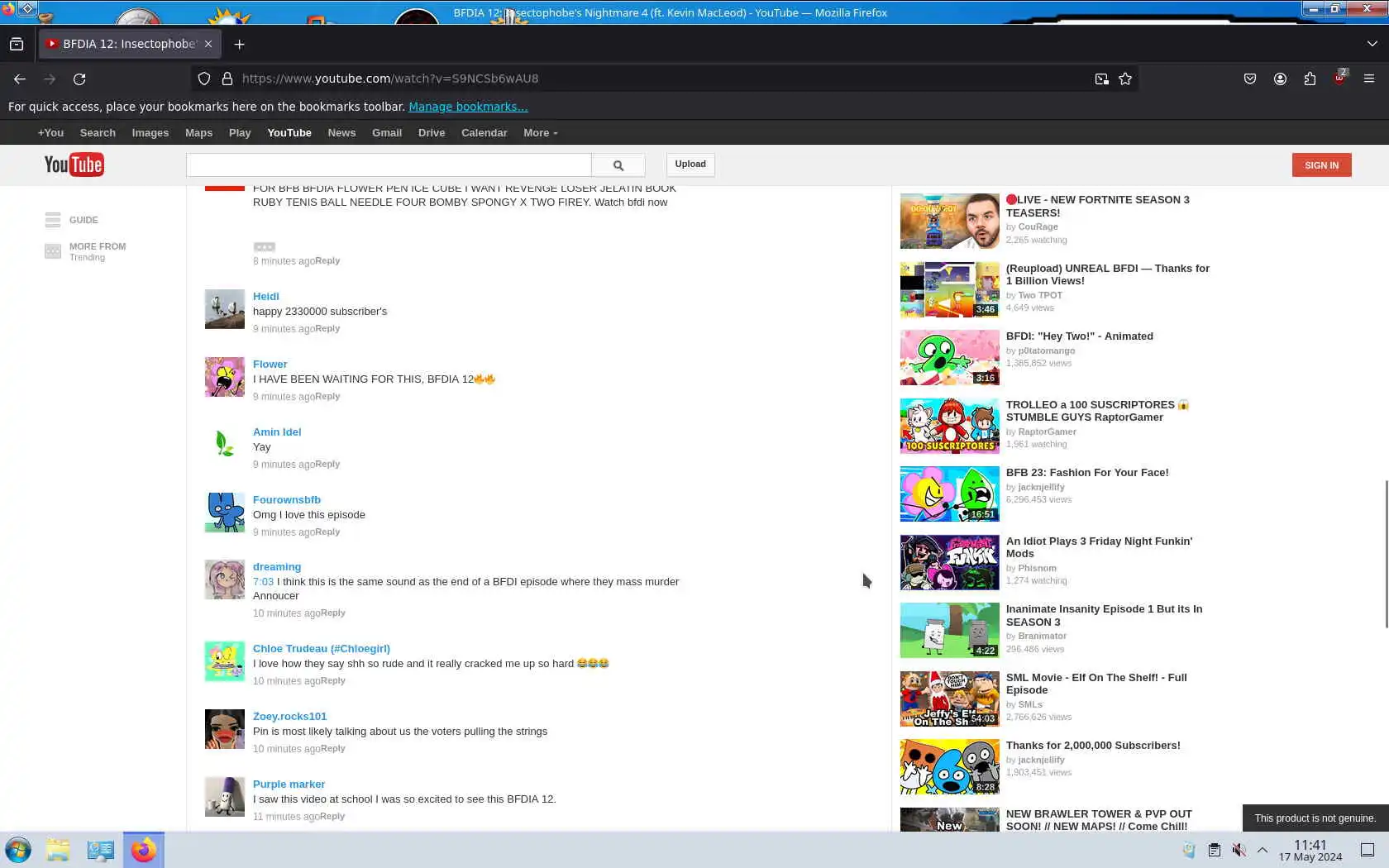1389x868 pixels.
Task: Reply to Flower's comment
Action: [x=327, y=397]
